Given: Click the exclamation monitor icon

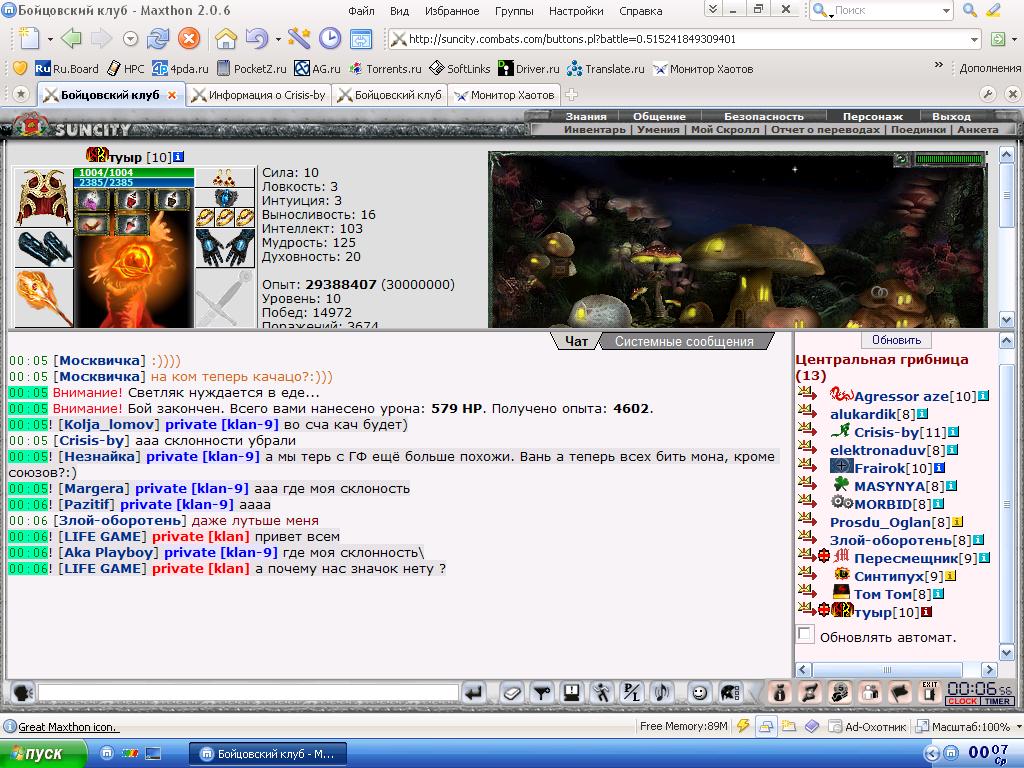Looking at the screenshot, I should [x=571, y=692].
